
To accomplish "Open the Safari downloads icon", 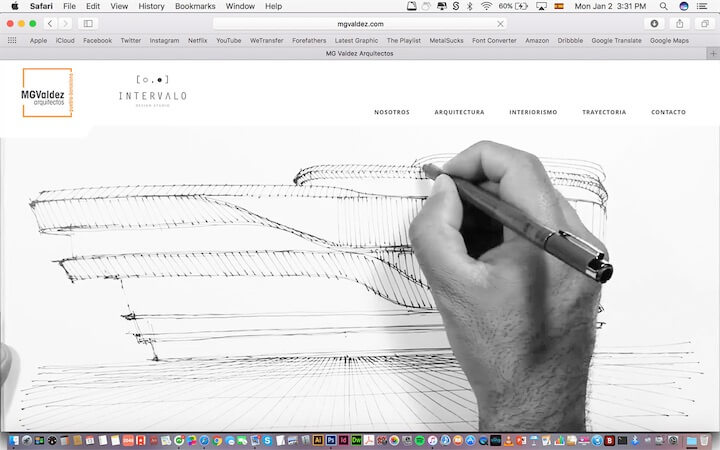I will (x=654, y=23).
